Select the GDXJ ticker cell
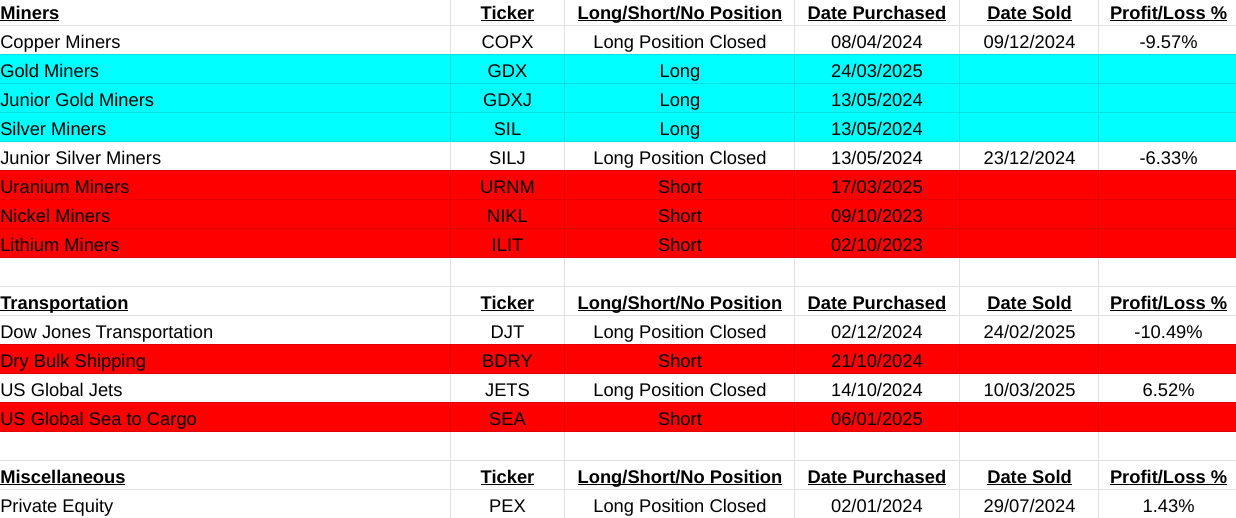 (x=507, y=100)
